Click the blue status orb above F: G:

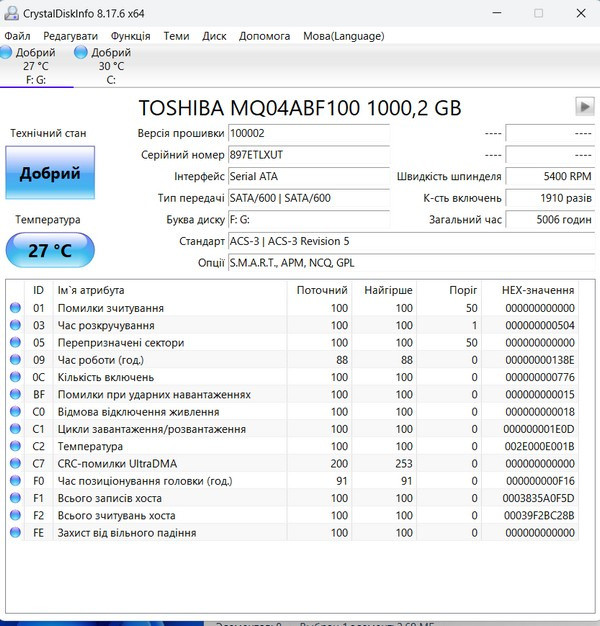[x=6, y=52]
